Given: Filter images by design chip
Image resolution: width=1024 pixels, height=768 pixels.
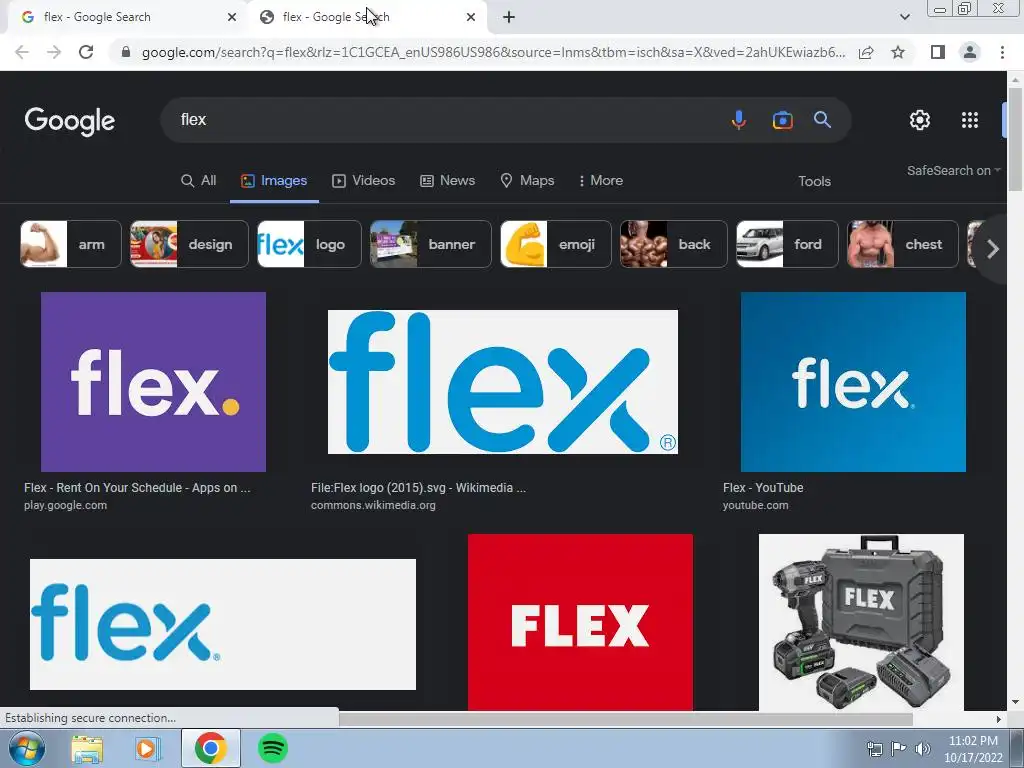Looking at the screenshot, I should click(189, 244).
